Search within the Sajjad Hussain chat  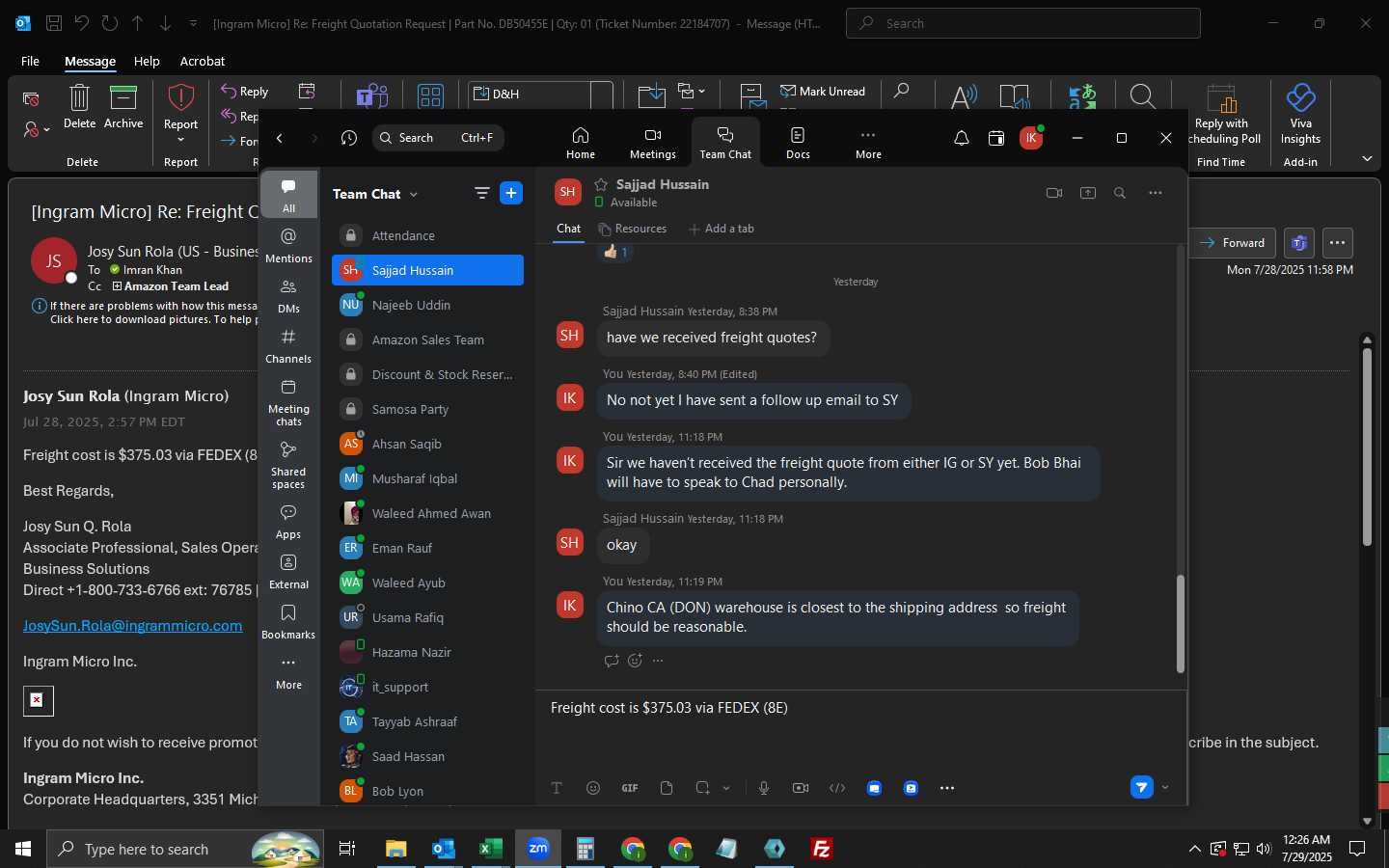[x=1120, y=193]
